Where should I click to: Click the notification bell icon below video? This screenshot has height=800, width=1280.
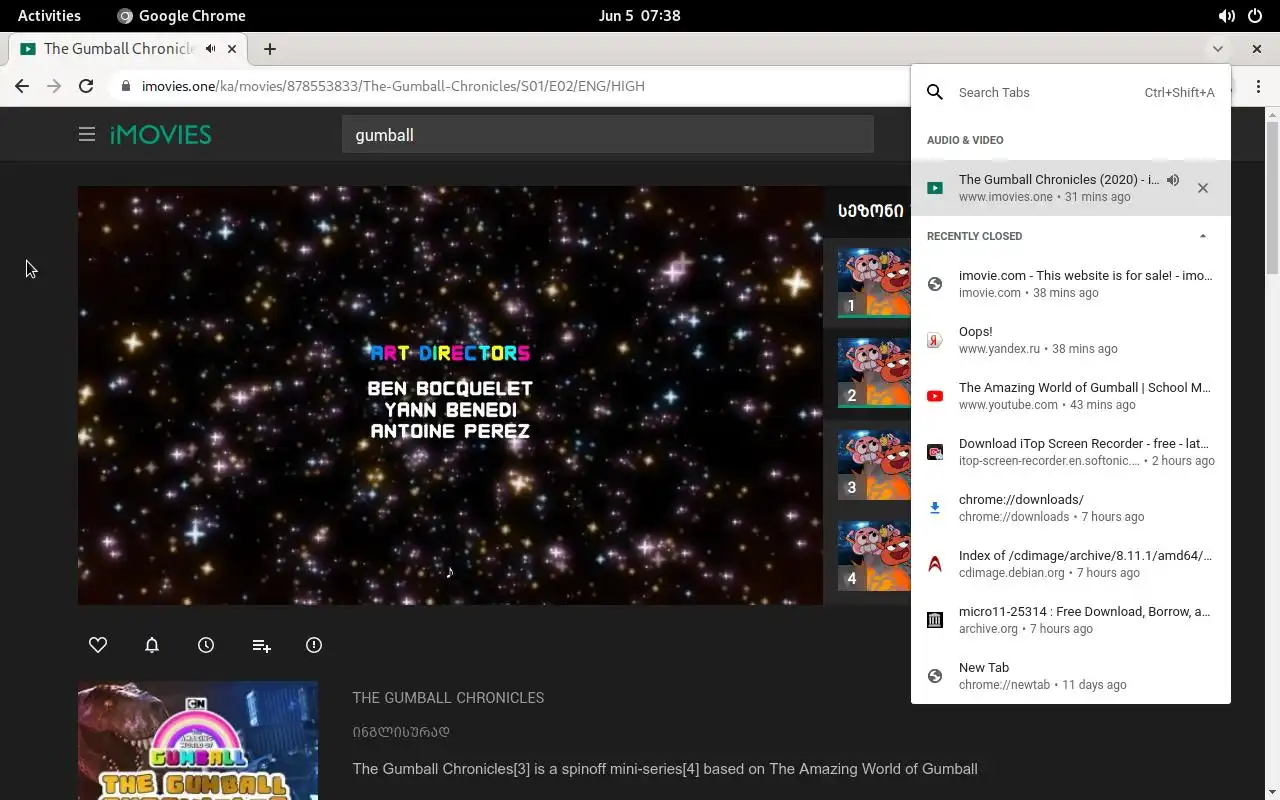pyautogui.click(x=152, y=645)
